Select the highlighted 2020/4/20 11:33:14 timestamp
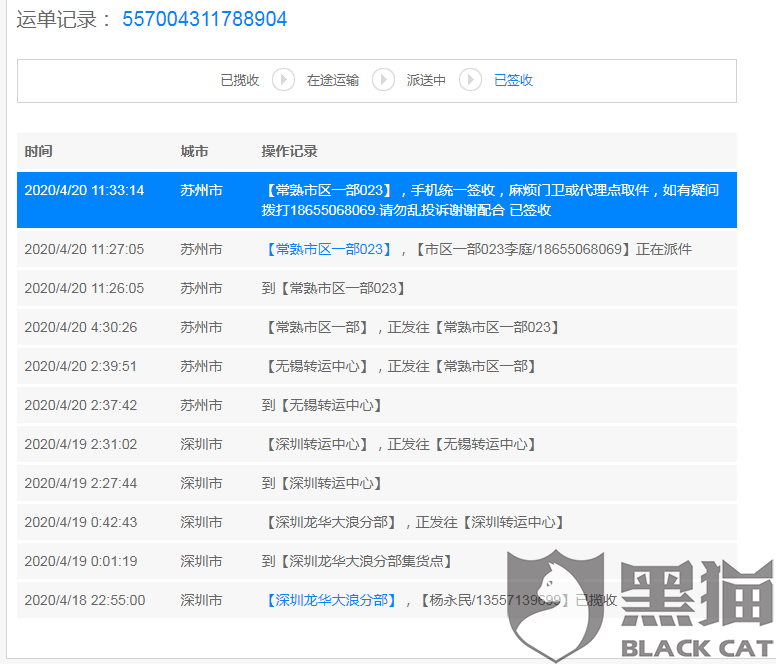The image size is (776, 664). tap(84, 190)
